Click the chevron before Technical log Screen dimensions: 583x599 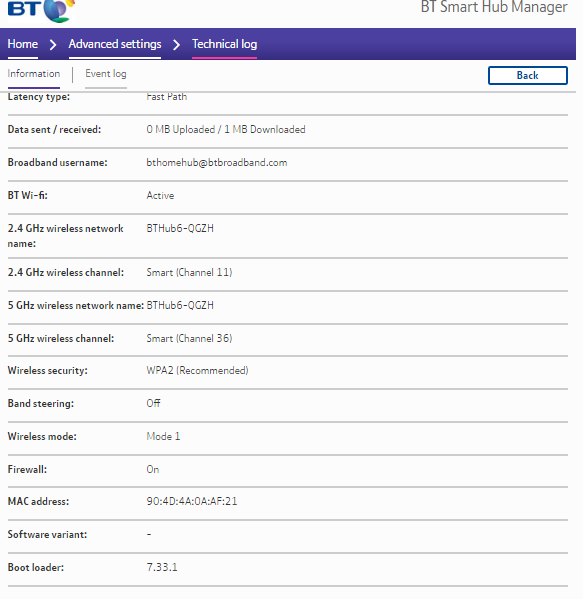pyautogui.click(x=177, y=45)
